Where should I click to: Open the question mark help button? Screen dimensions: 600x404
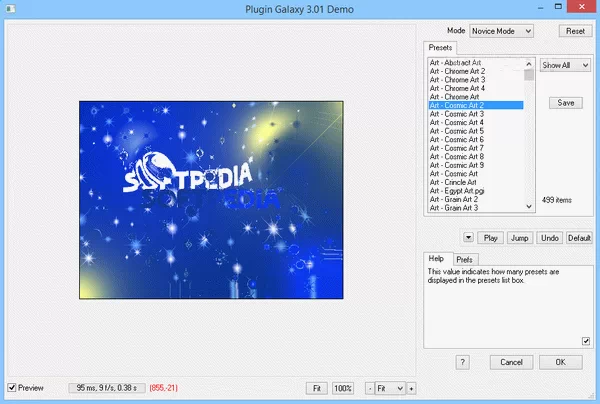click(x=463, y=361)
